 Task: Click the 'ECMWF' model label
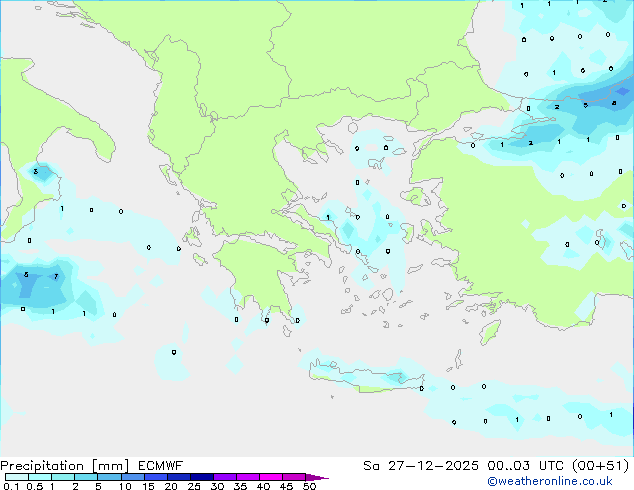coord(161,466)
